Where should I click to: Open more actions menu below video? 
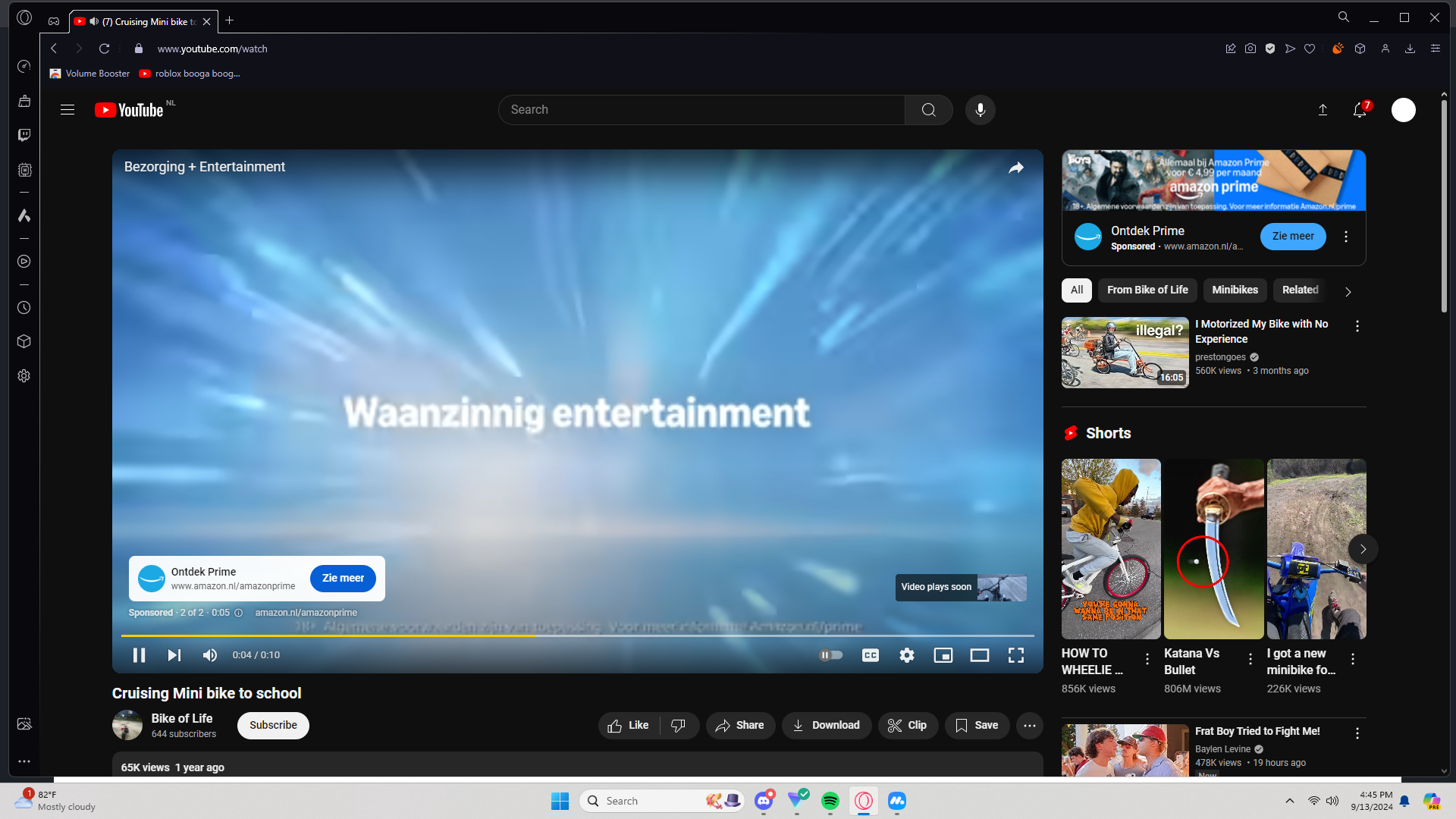pyautogui.click(x=1030, y=726)
